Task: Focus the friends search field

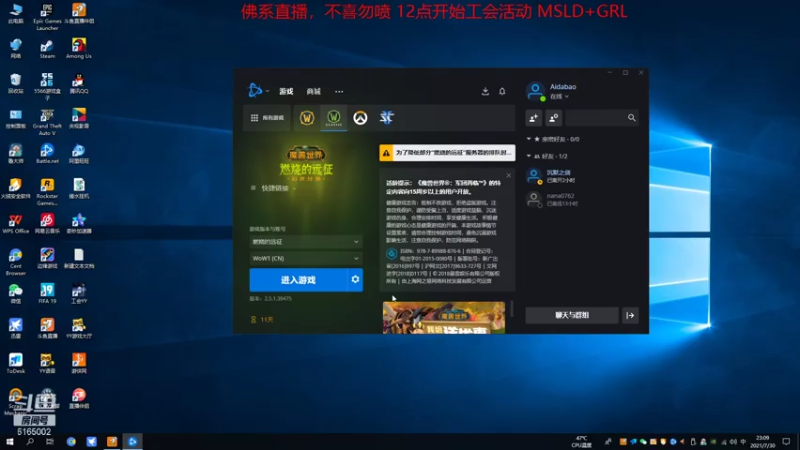Action: [595, 118]
